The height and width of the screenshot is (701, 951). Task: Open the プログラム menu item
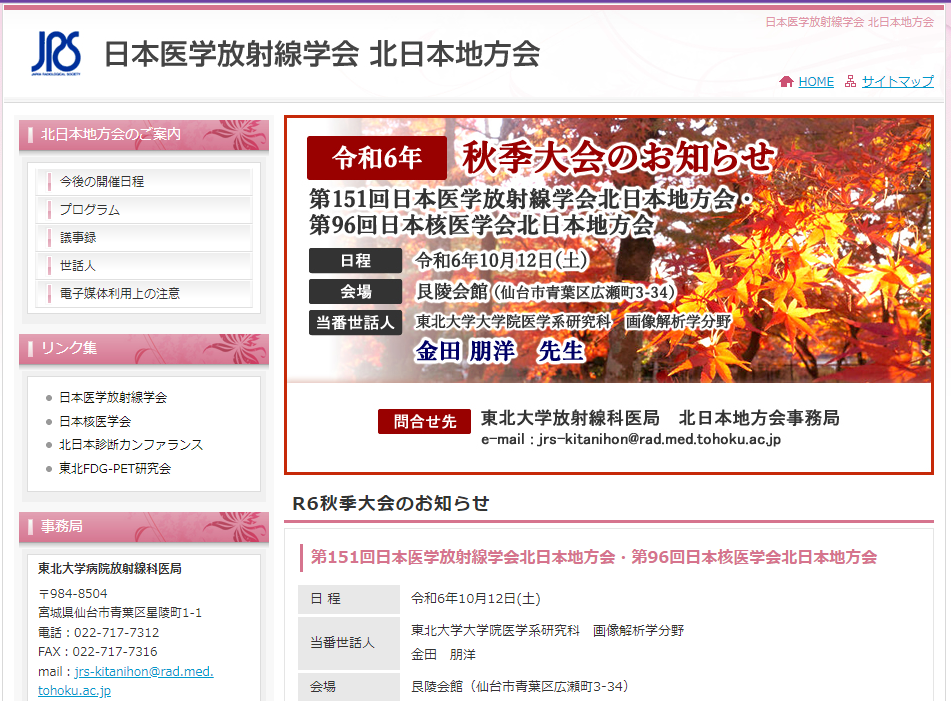pos(144,209)
